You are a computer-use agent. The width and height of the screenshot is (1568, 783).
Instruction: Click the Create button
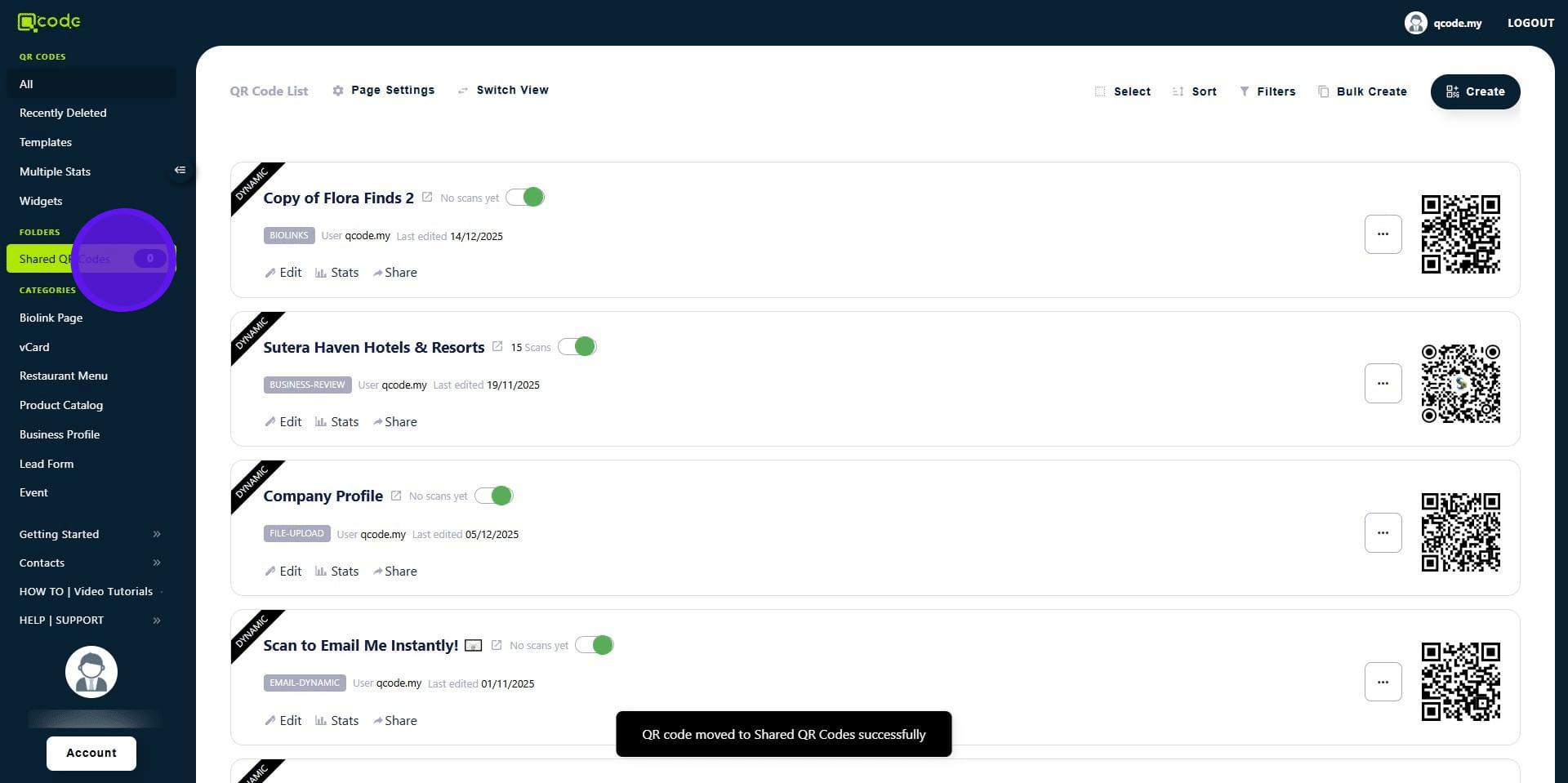(1475, 91)
